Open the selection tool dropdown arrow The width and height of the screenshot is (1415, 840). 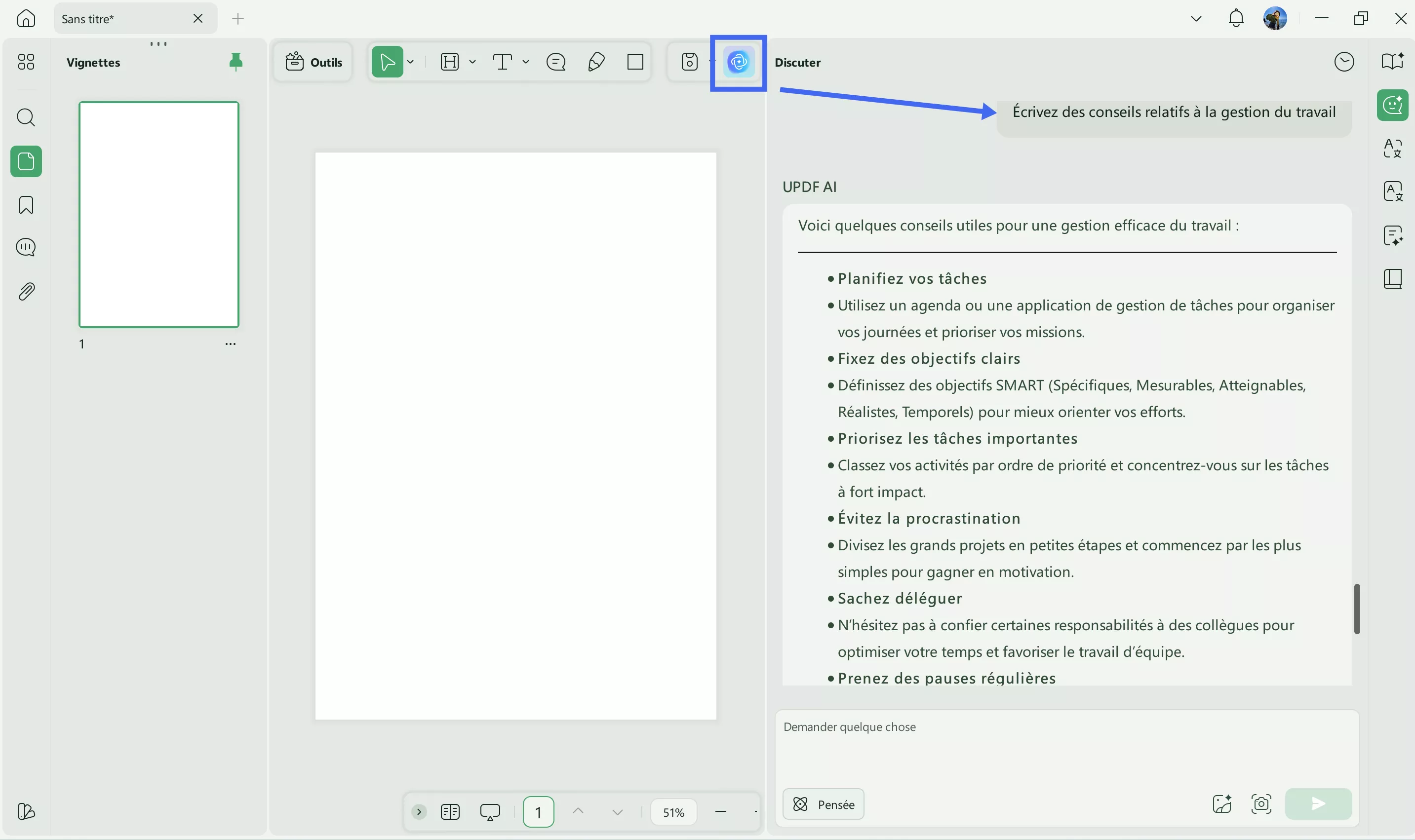point(409,62)
